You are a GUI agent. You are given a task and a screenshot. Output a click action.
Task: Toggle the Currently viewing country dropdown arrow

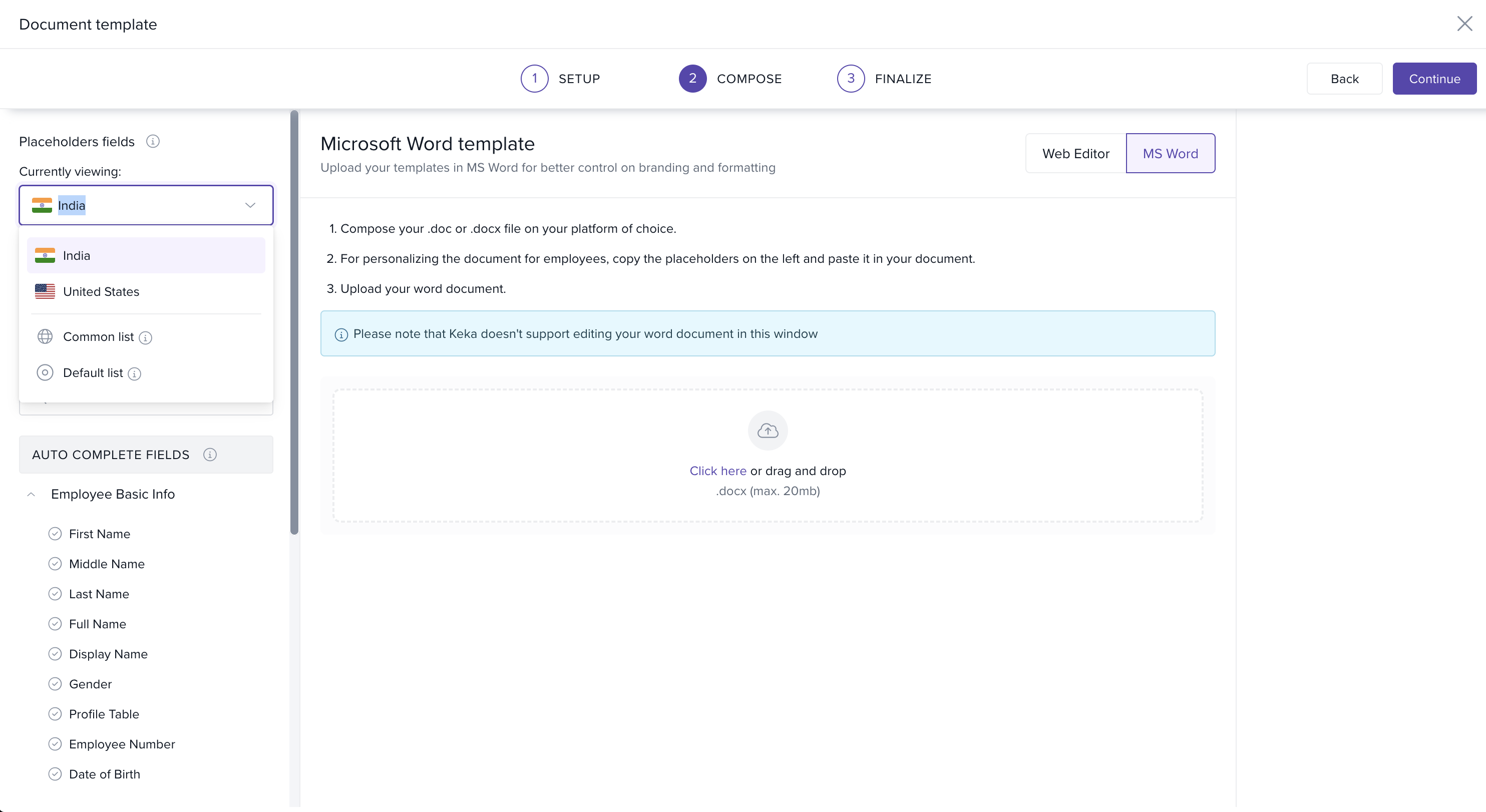click(250, 205)
